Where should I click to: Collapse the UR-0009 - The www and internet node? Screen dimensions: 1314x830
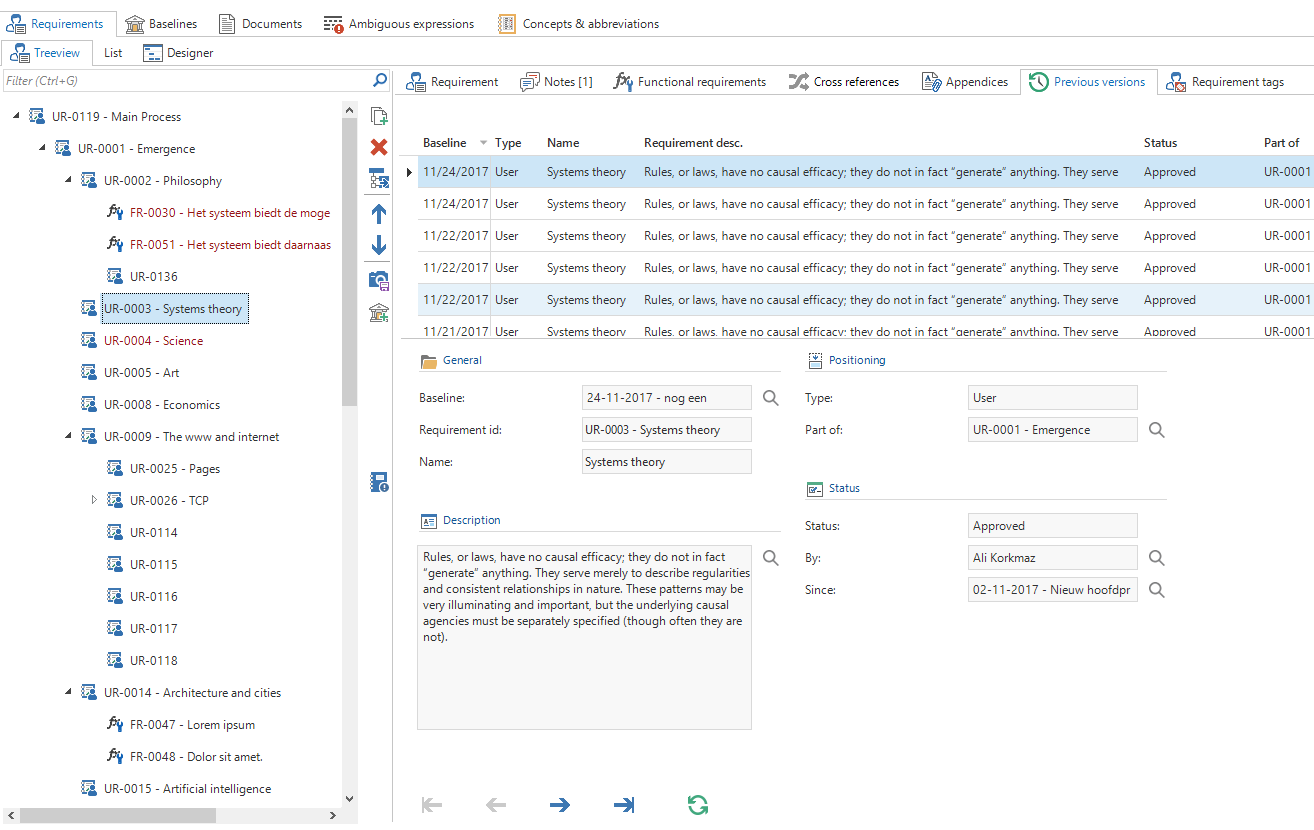(68, 436)
